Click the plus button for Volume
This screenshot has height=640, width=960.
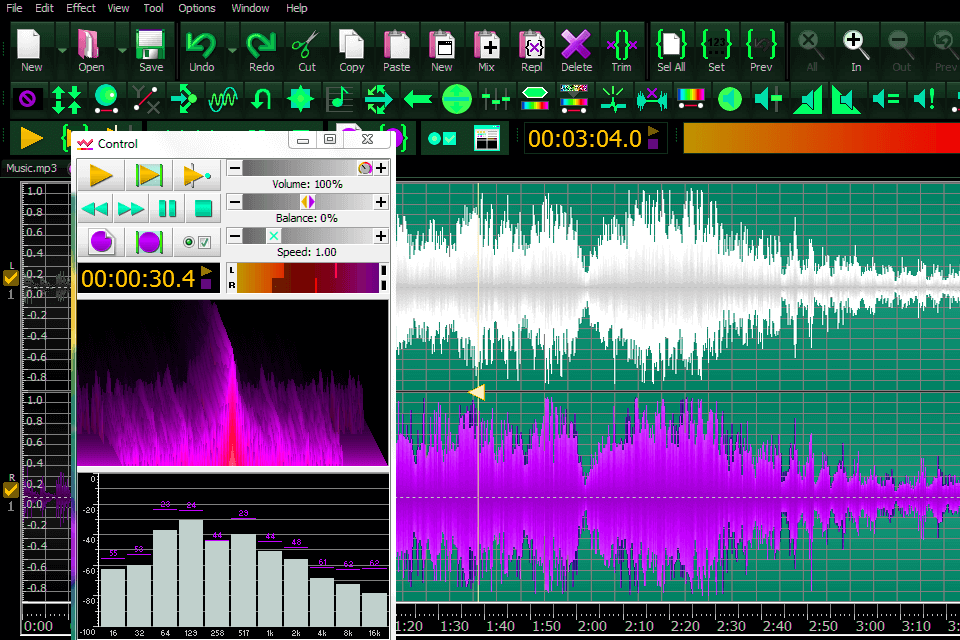[380, 168]
